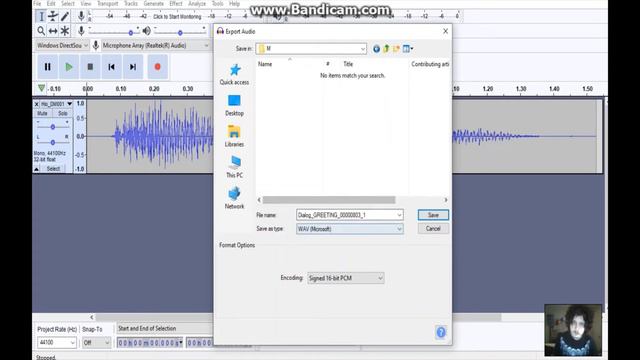Open the Edit menu
640x360 pixels.
click(x=51, y=4)
